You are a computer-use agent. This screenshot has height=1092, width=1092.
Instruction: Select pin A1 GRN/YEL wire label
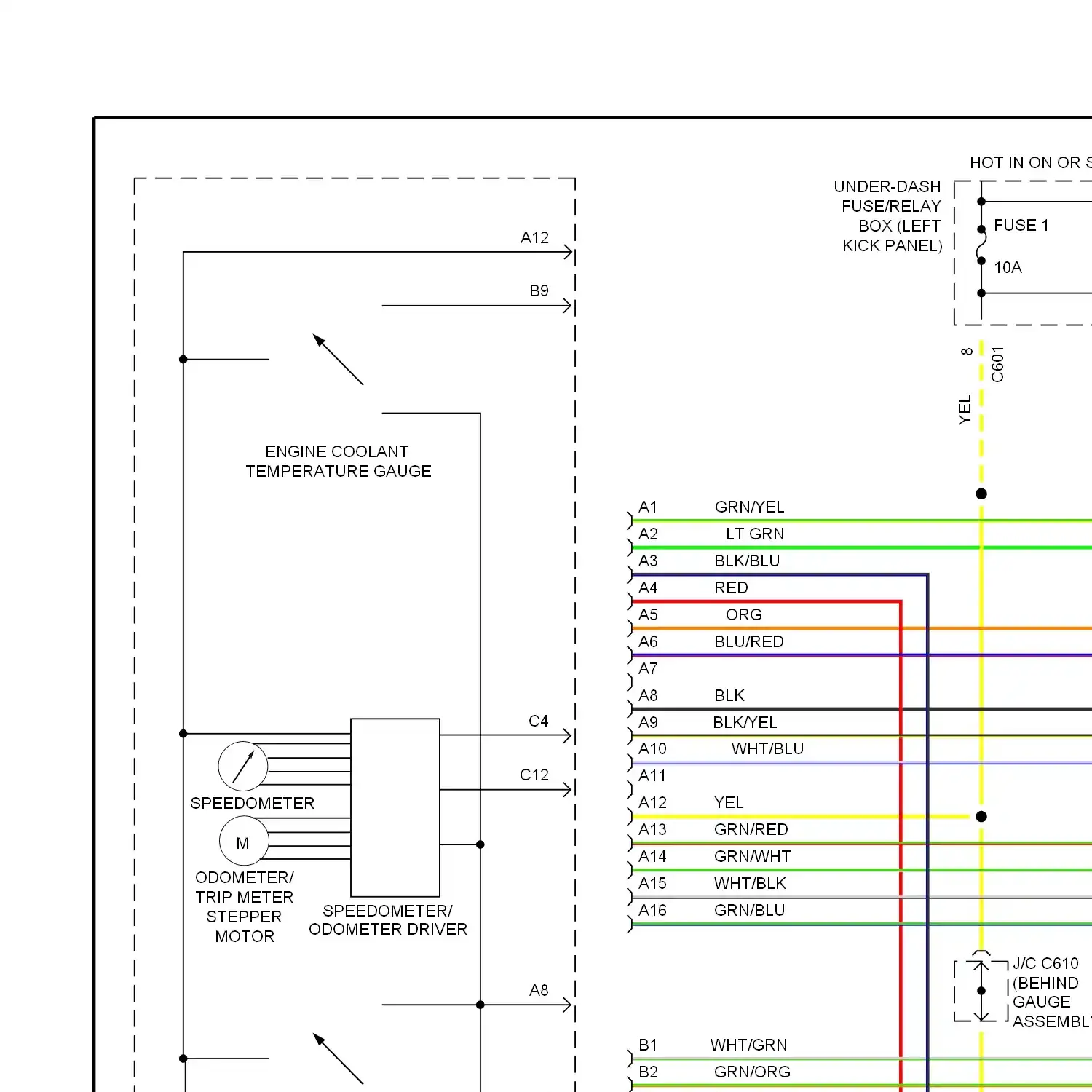click(749, 507)
